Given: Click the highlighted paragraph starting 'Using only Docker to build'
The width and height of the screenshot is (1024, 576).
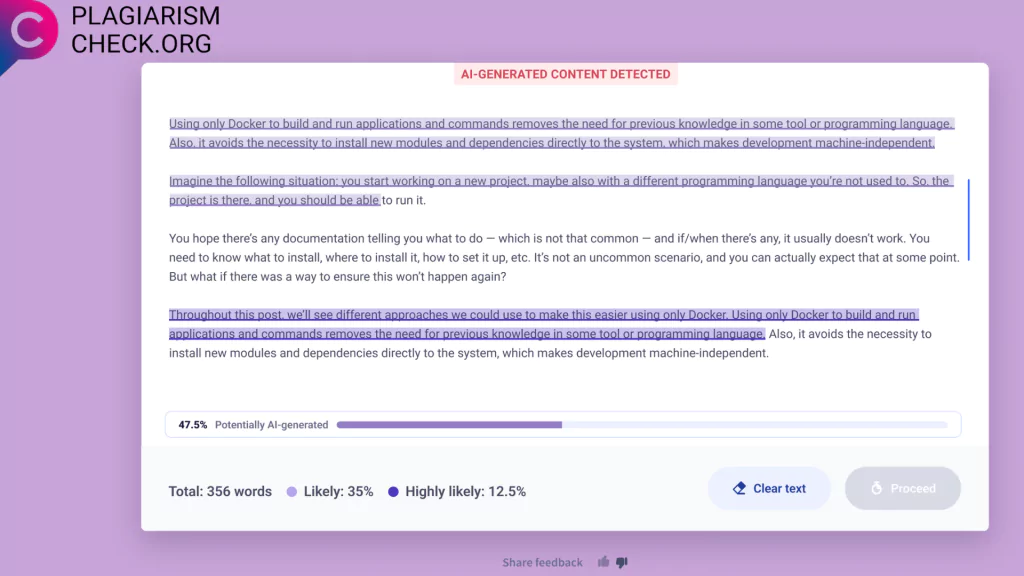Looking at the screenshot, I should (x=562, y=133).
